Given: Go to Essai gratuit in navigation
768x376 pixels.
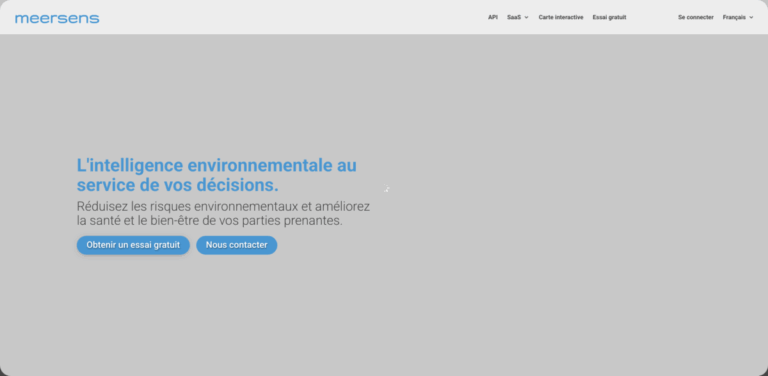Looking at the screenshot, I should [x=609, y=17].
